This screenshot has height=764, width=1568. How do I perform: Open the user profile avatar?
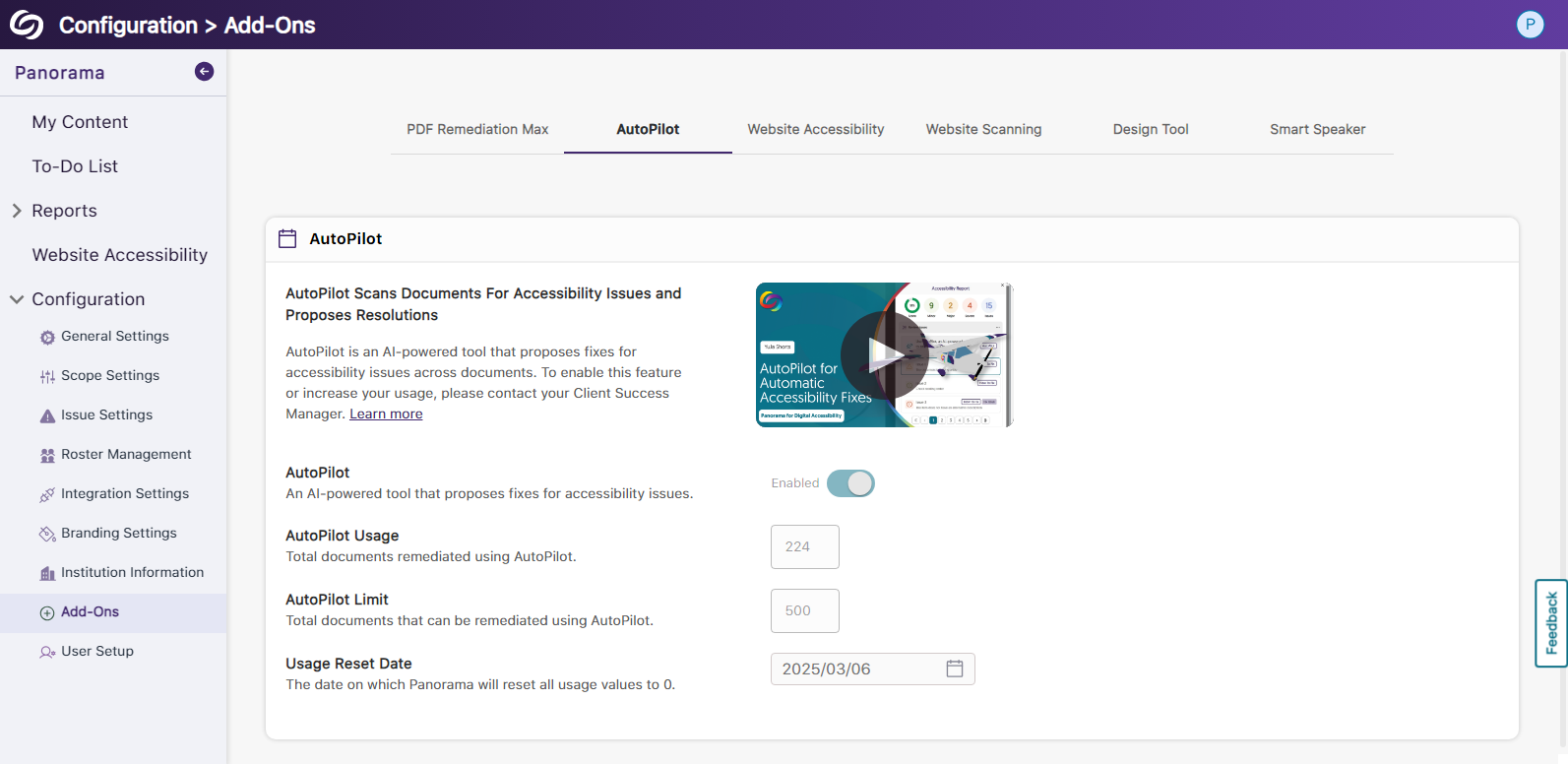click(x=1530, y=25)
